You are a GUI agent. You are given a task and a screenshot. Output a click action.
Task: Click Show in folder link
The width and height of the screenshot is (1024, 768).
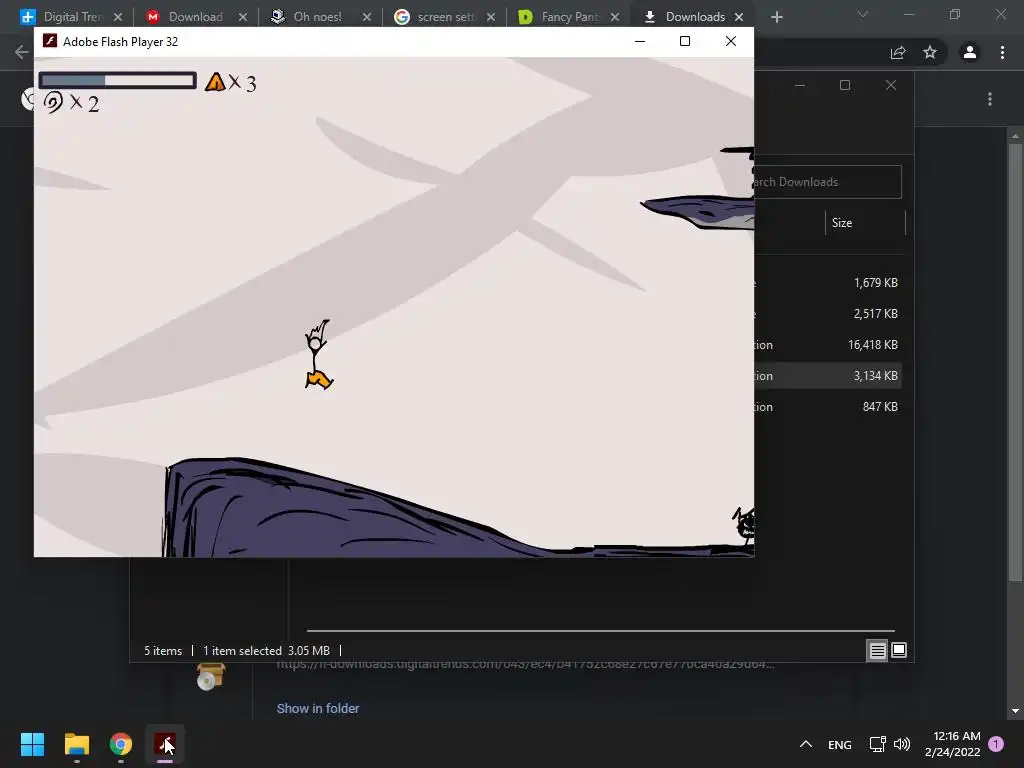point(318,709)
